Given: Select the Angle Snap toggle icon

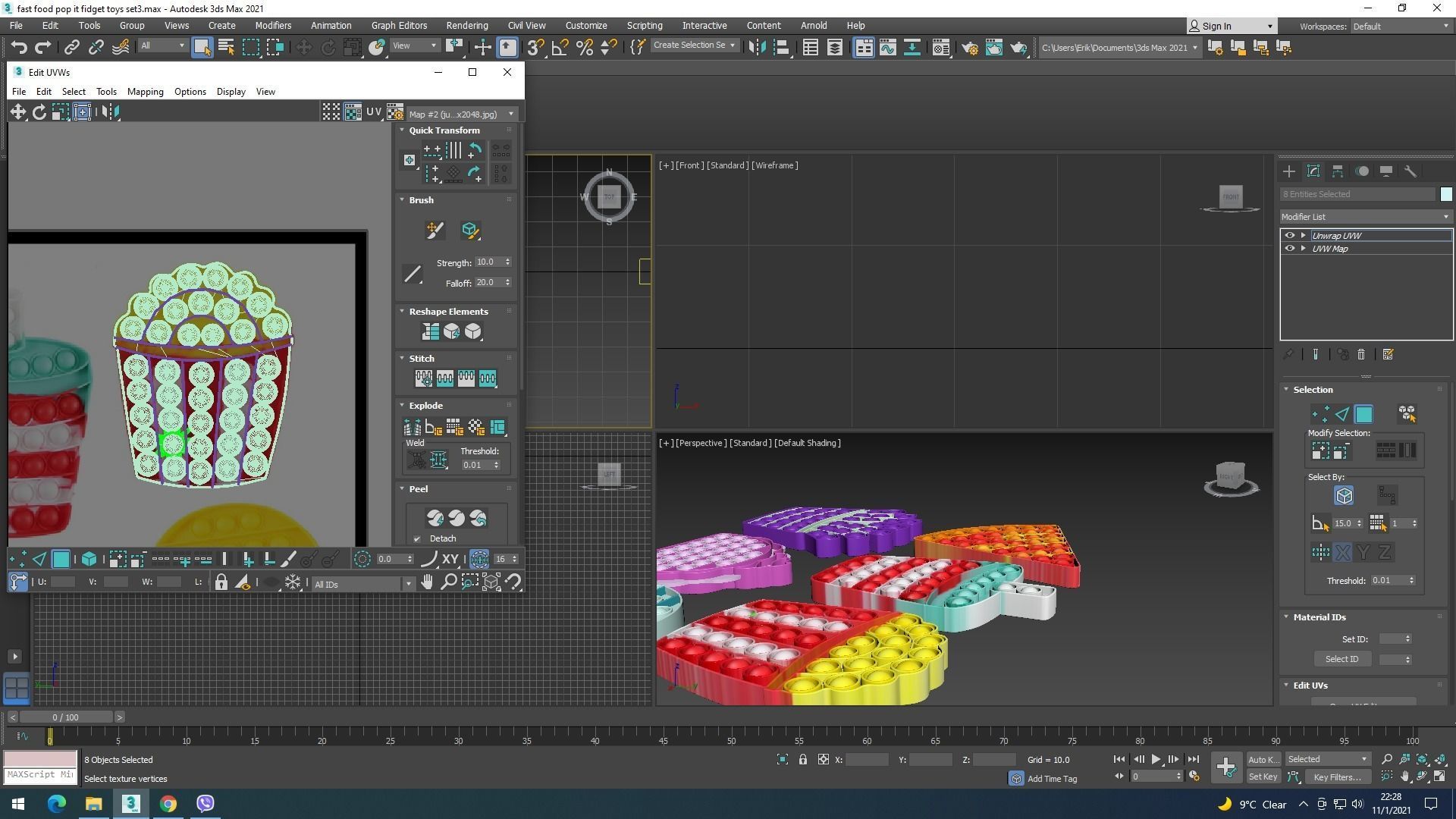Looking at the screenshot, I should 560,48.
